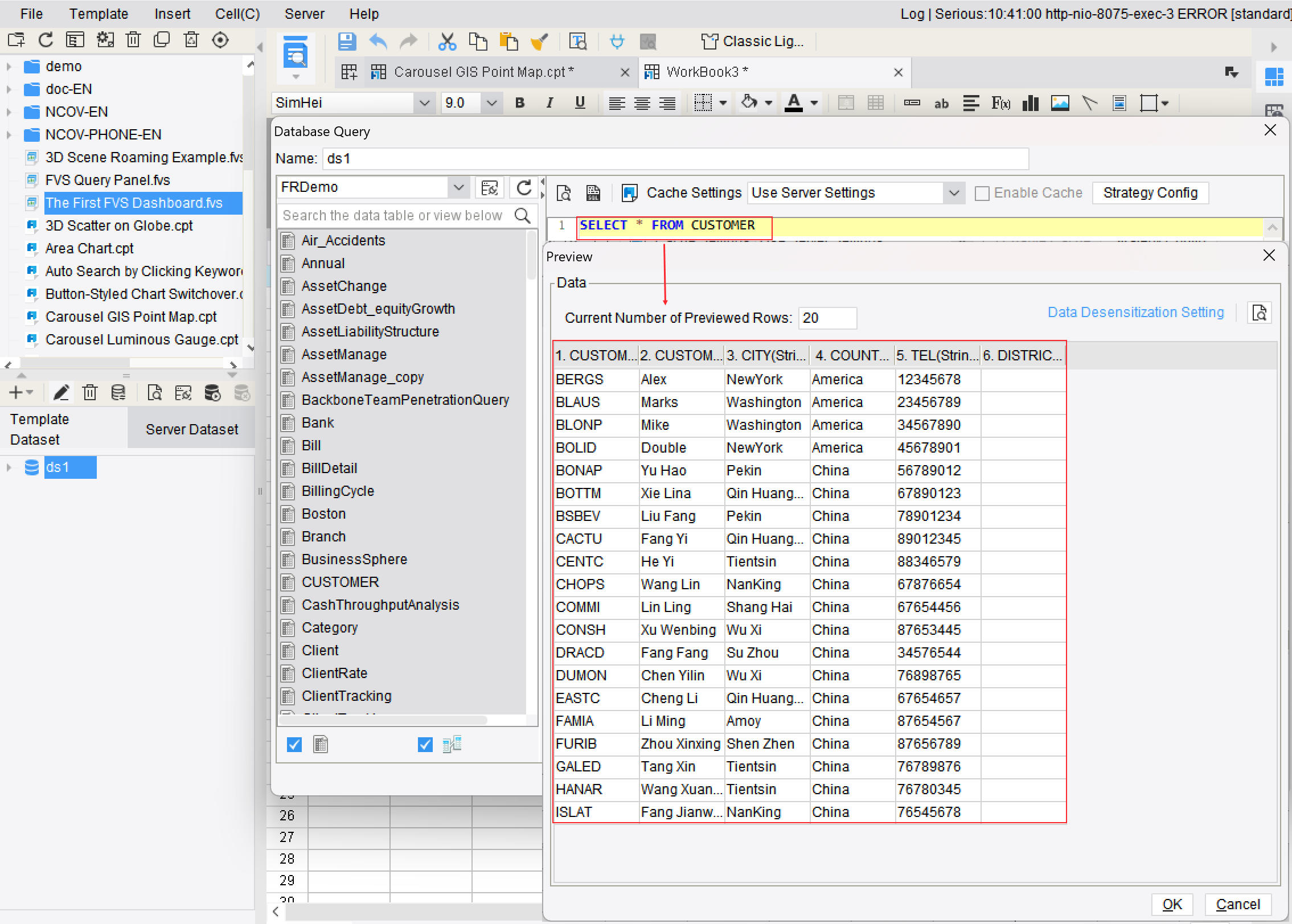Click the table search magnifier icon
The image size is (1292, 924).
522,216
